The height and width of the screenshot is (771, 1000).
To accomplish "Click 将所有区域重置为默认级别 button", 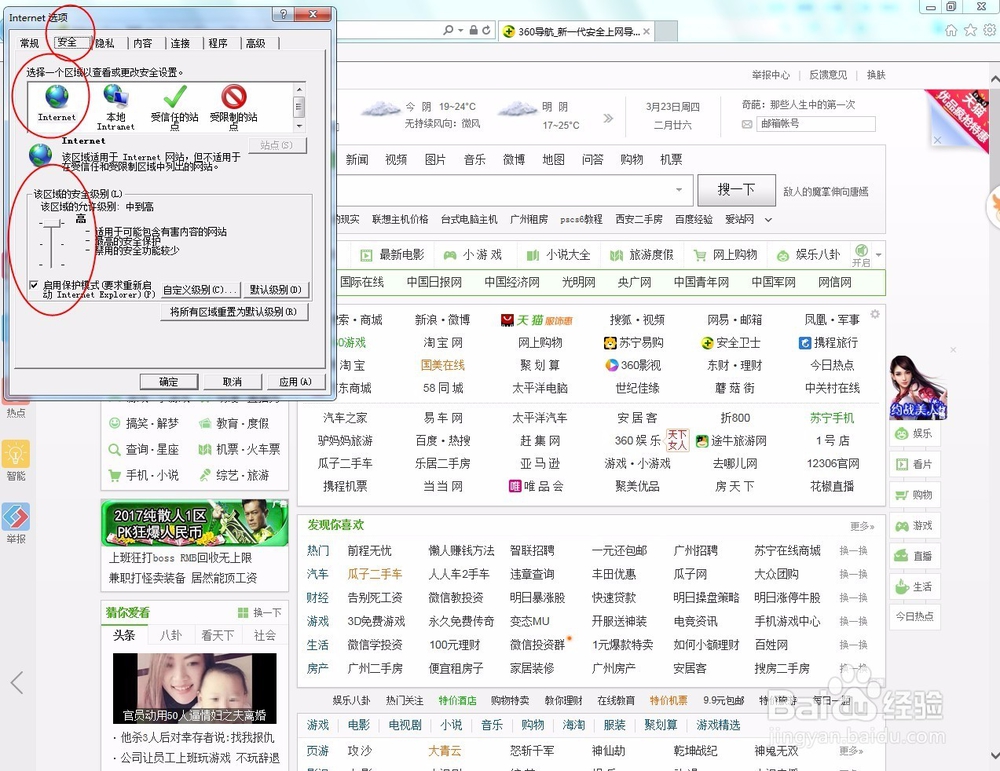I will (233, 312).
